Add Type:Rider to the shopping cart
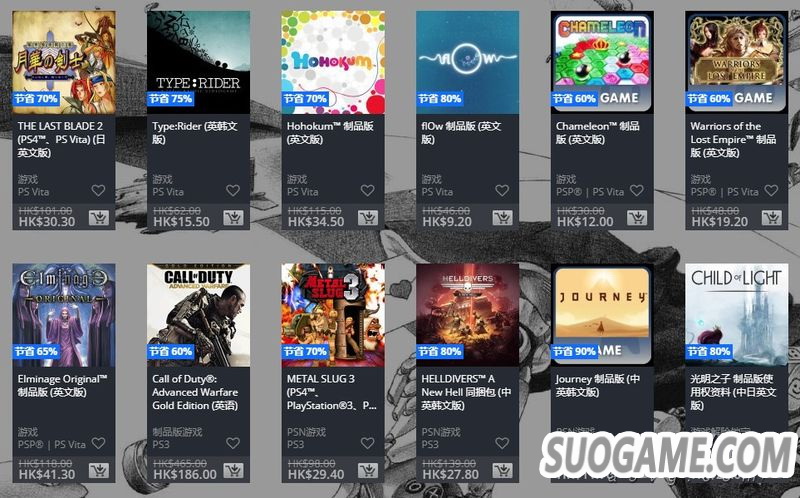800x498 pixels. coord(233,218)
